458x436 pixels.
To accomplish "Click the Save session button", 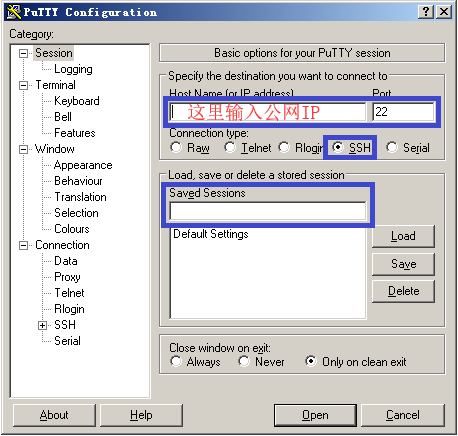I will [x=403, y=264].
